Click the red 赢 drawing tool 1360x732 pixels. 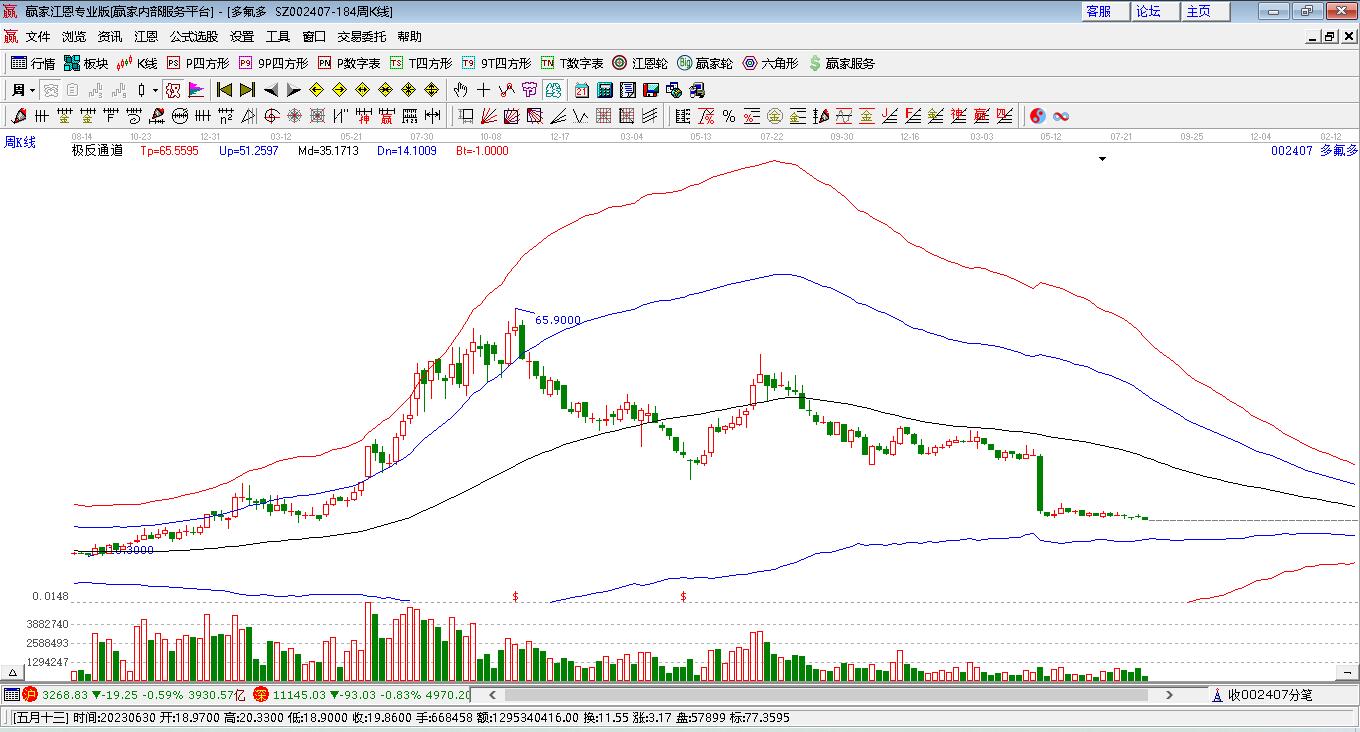(x=386, y=116)
